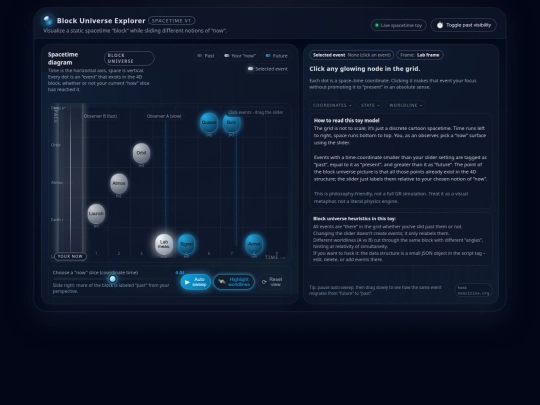Image resolution: width=540 pixels, height=405 pixels.
Task: Click the Your "now" legend chip
Action: [240, 56]
